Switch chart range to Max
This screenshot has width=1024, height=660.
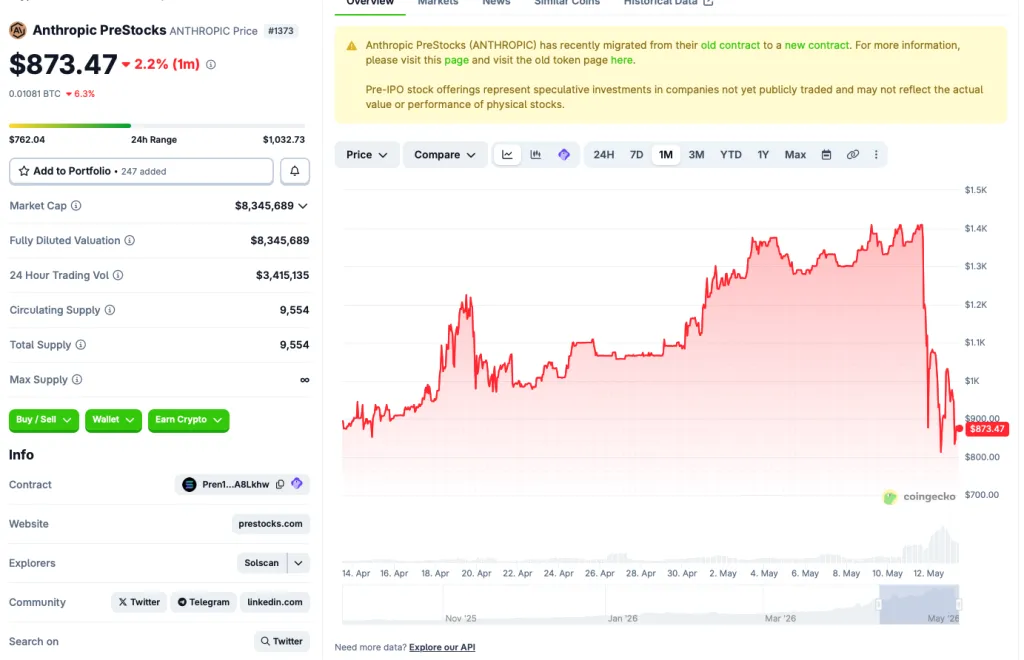point(795,155)
